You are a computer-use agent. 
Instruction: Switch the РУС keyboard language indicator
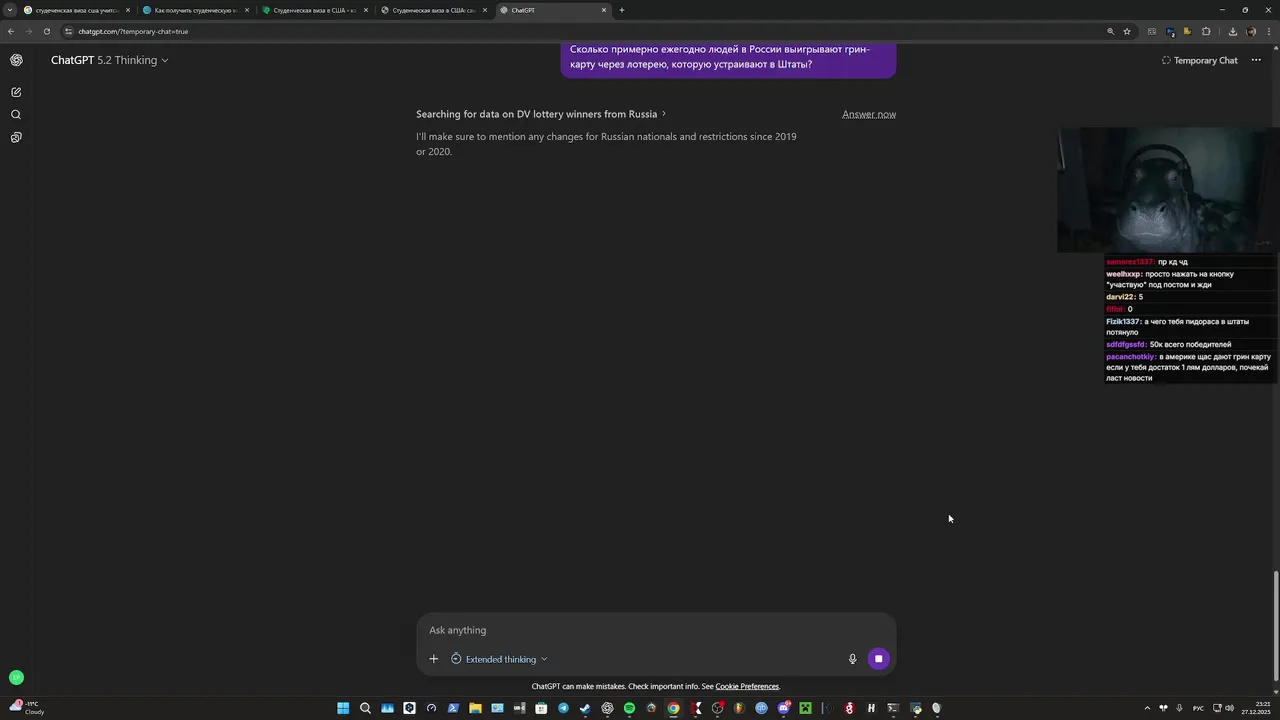1198,708
